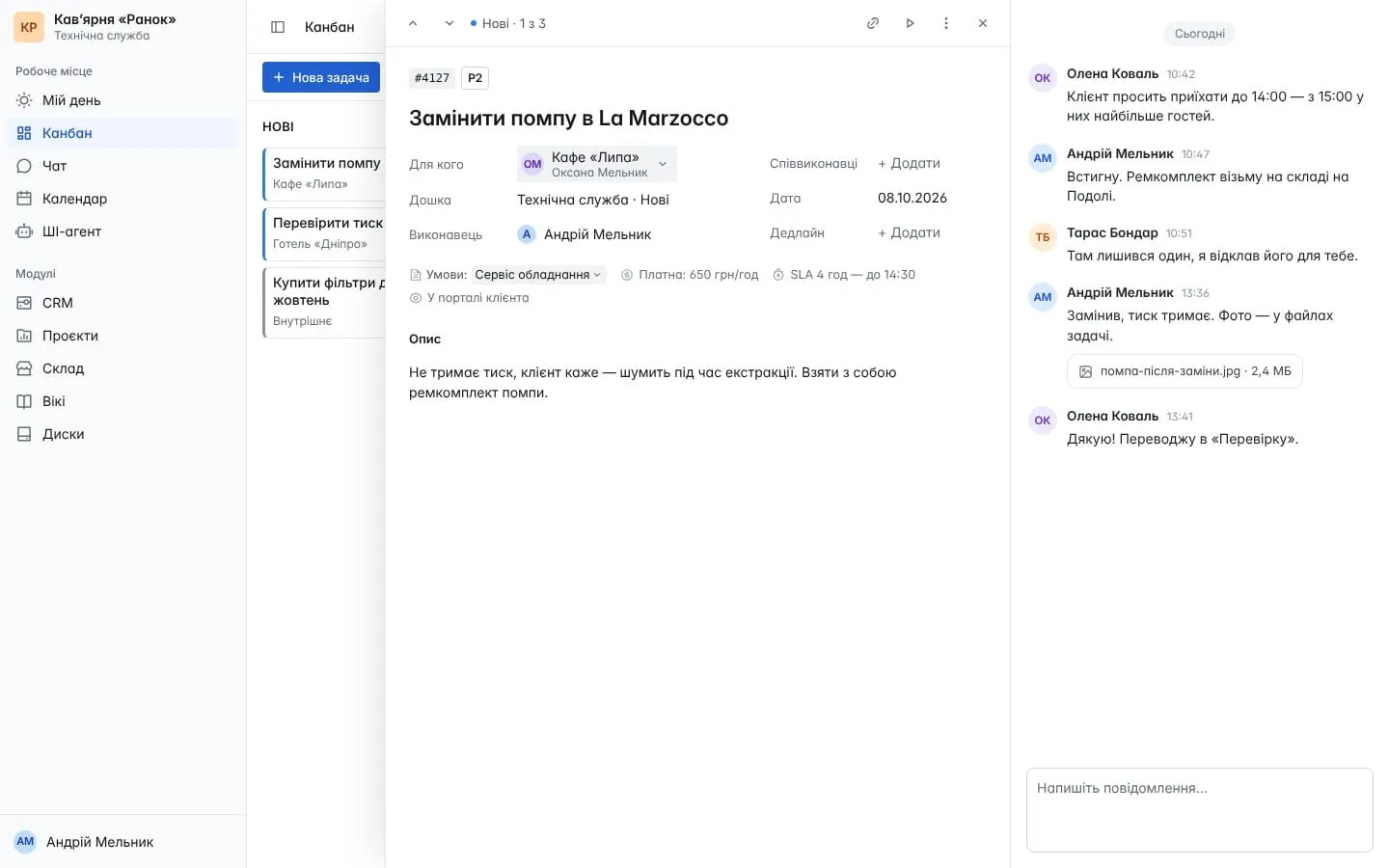The image size is (1389, 868).
Task: Open the Замінити помпу card in Нові column
Action: pos(324,173)
